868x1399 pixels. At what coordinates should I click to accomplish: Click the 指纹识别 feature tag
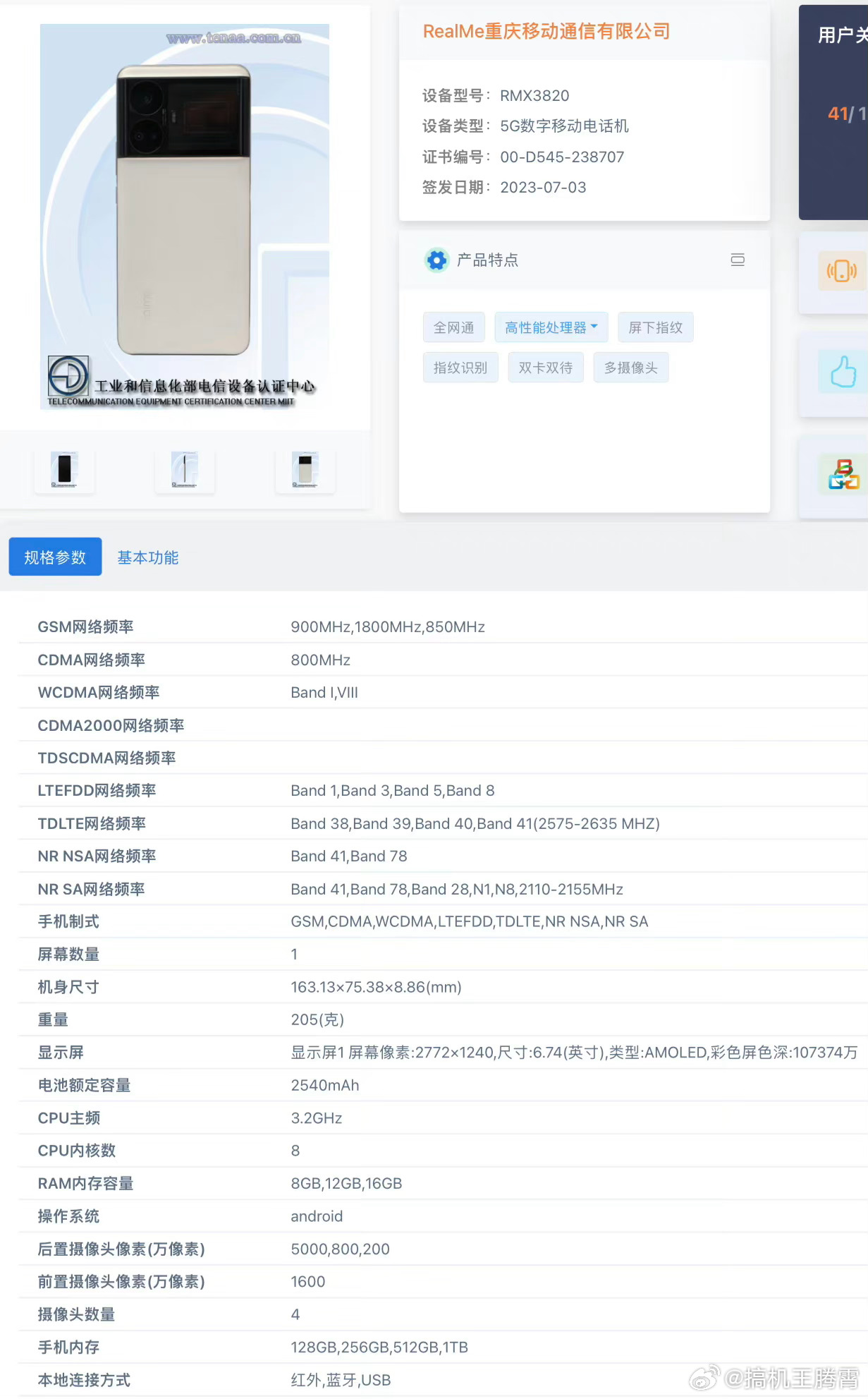(460, 368)
